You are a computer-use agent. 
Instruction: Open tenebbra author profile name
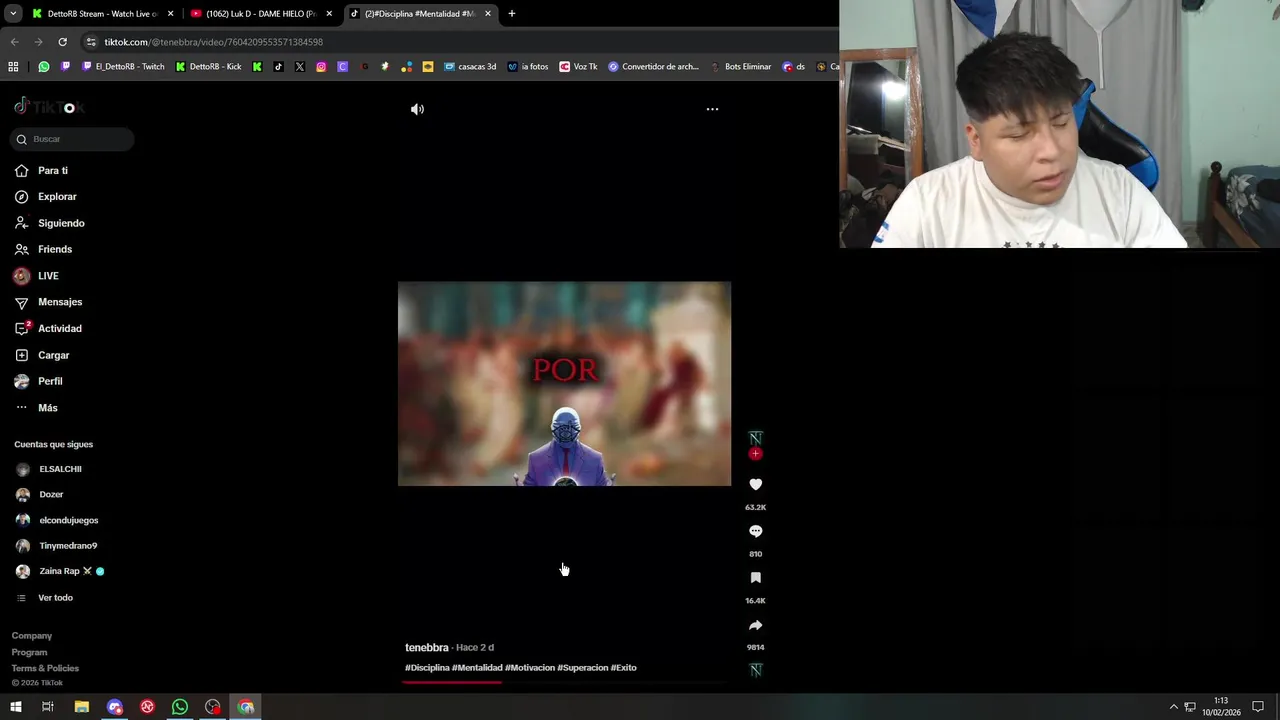[x=427, y=648]
